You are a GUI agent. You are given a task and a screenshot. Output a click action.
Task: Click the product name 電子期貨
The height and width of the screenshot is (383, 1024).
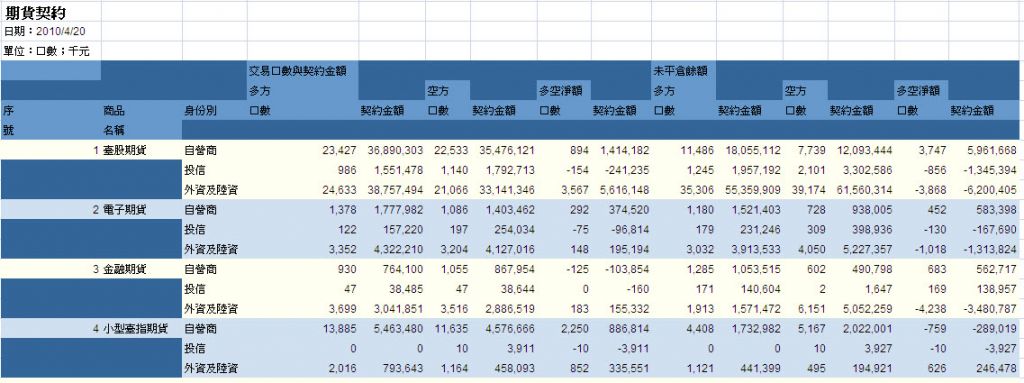pyautogui.click(x=124, y=210)
